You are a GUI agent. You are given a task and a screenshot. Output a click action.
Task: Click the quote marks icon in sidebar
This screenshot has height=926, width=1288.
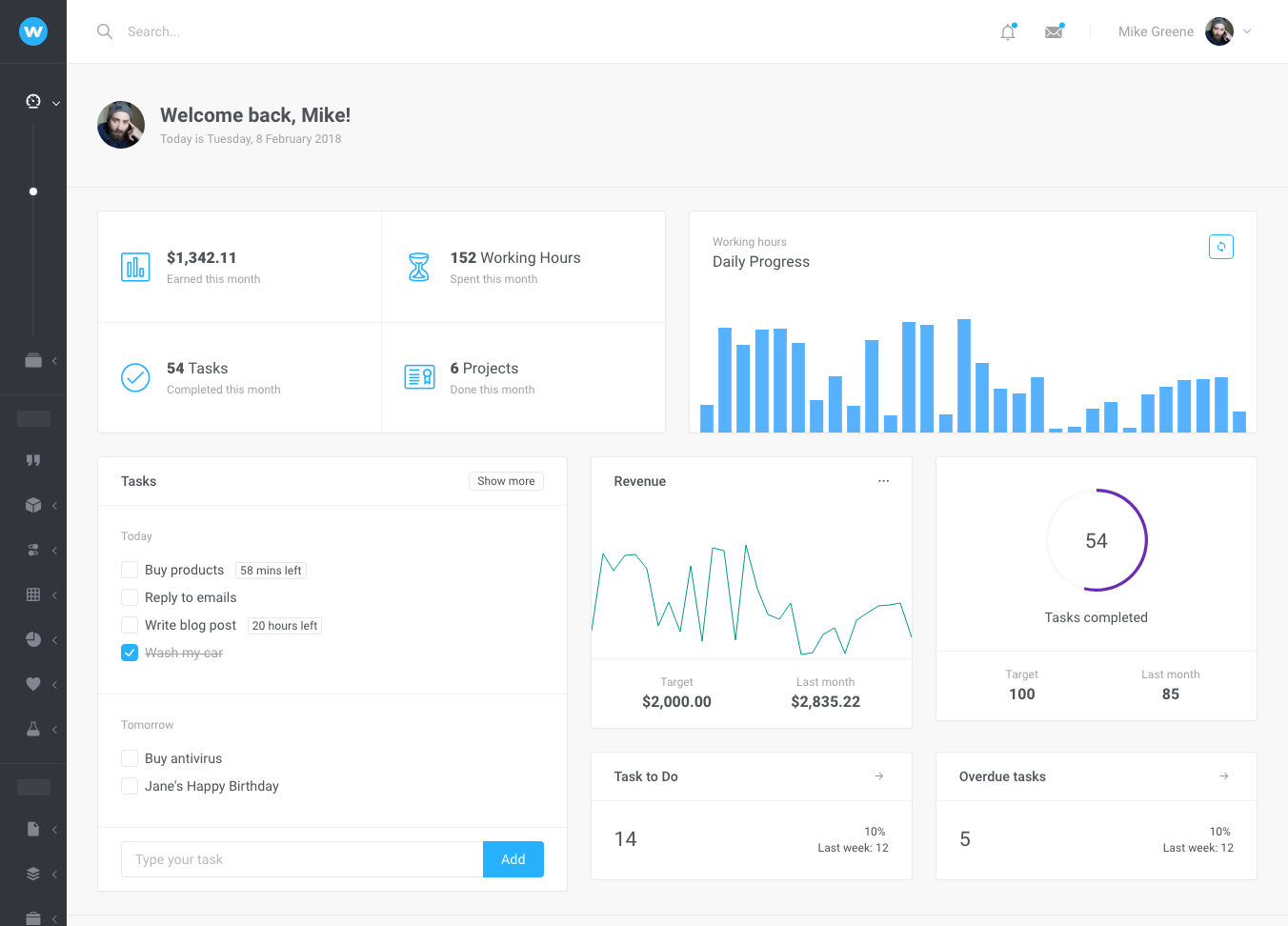33,460
